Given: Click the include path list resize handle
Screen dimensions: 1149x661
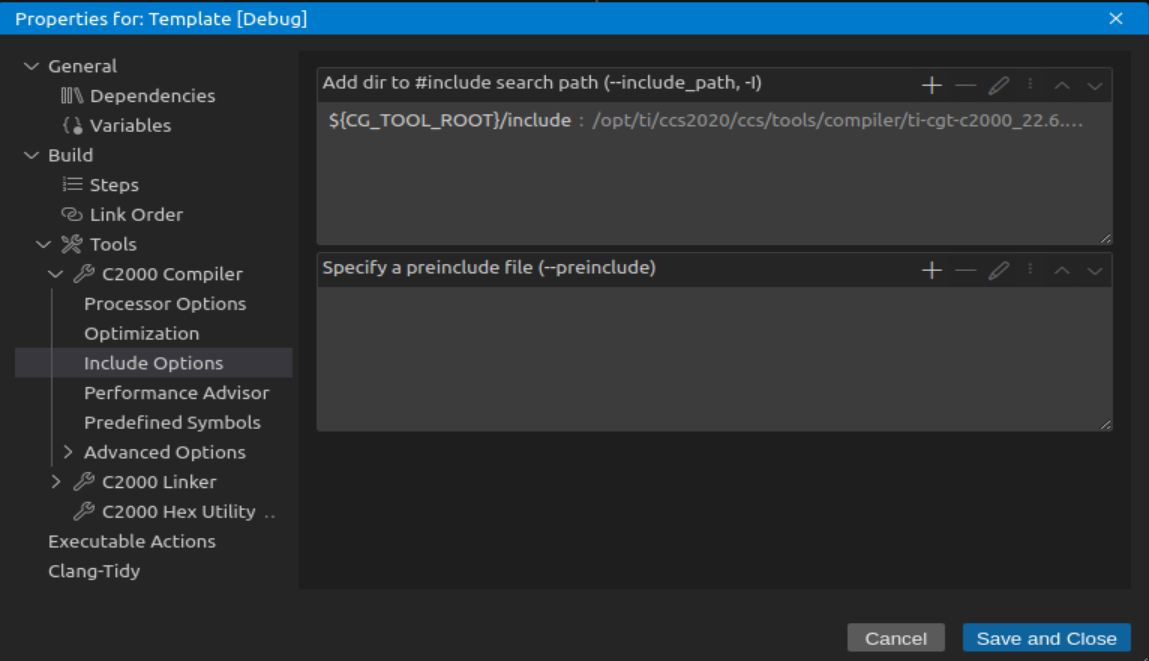Looking at the screenshot, I should tap(1105, 238).
